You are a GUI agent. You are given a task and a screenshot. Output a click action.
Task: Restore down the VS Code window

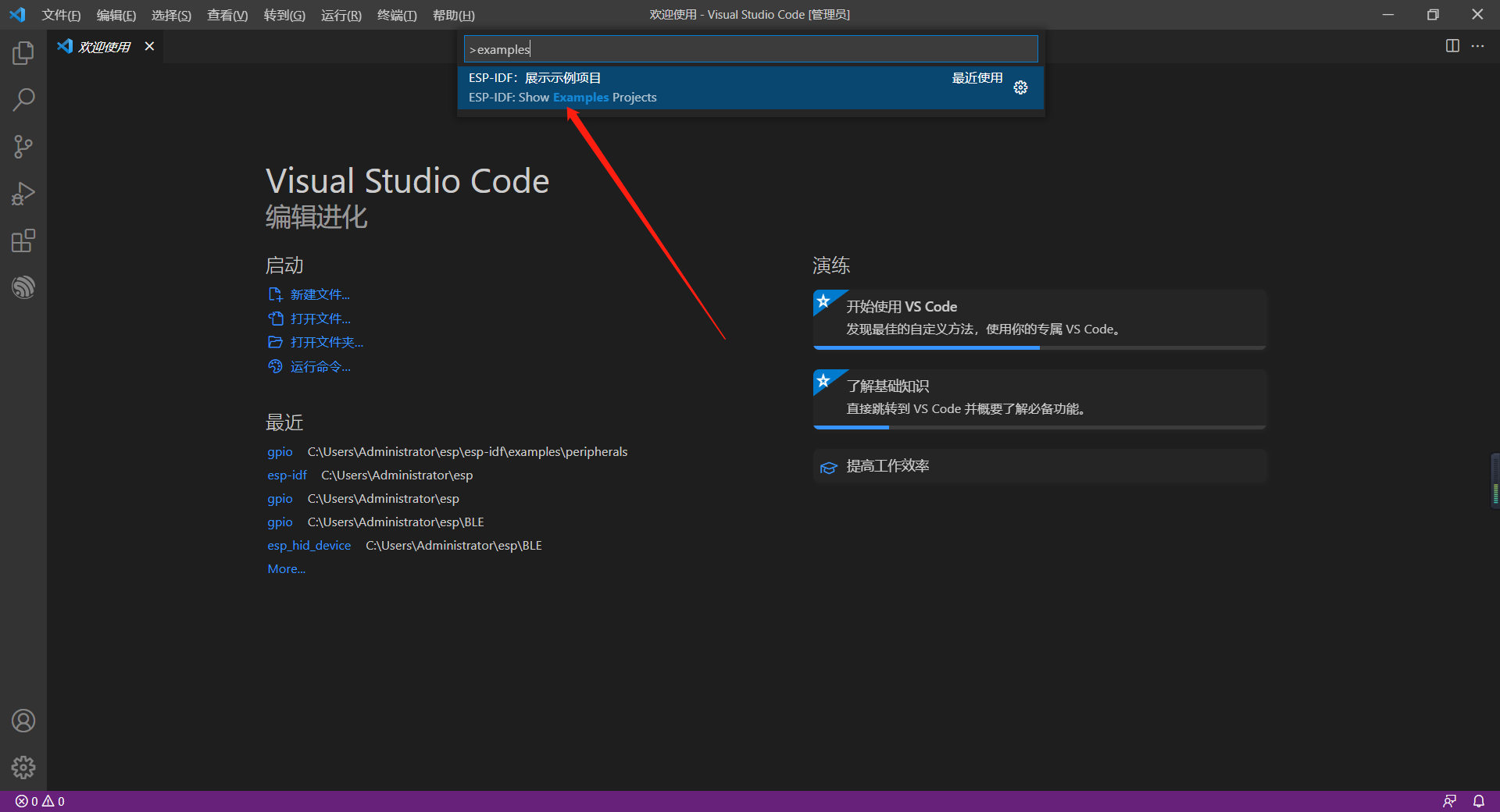1433,15
